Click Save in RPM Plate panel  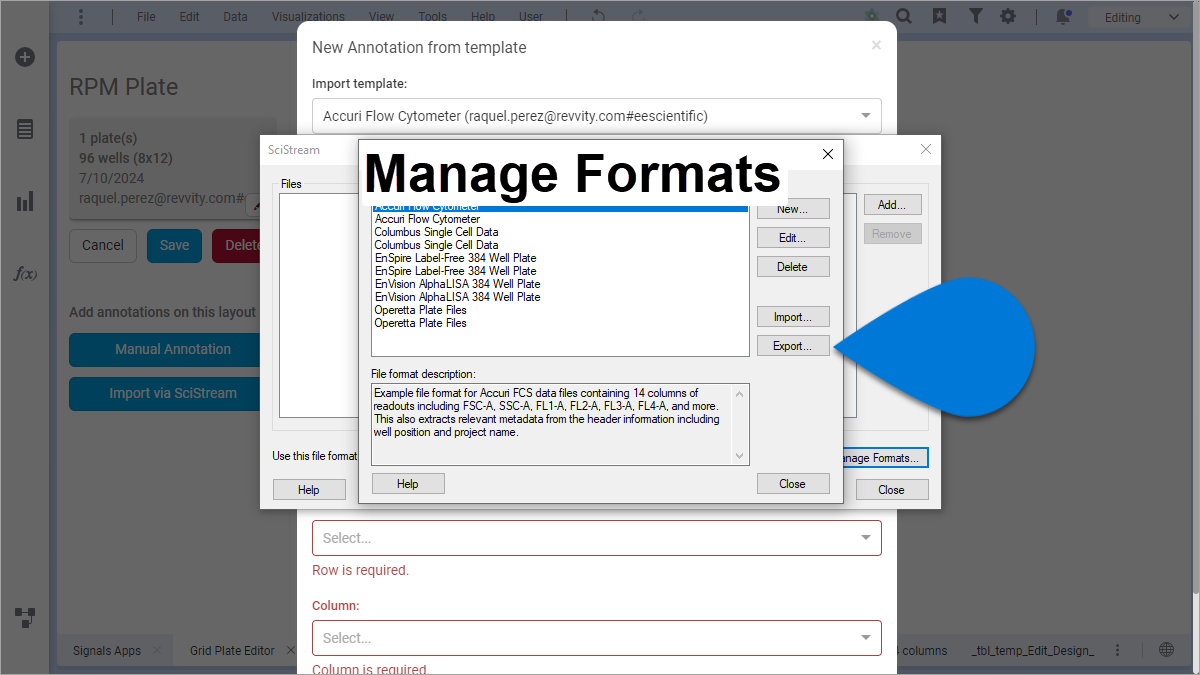coord(175,245)
